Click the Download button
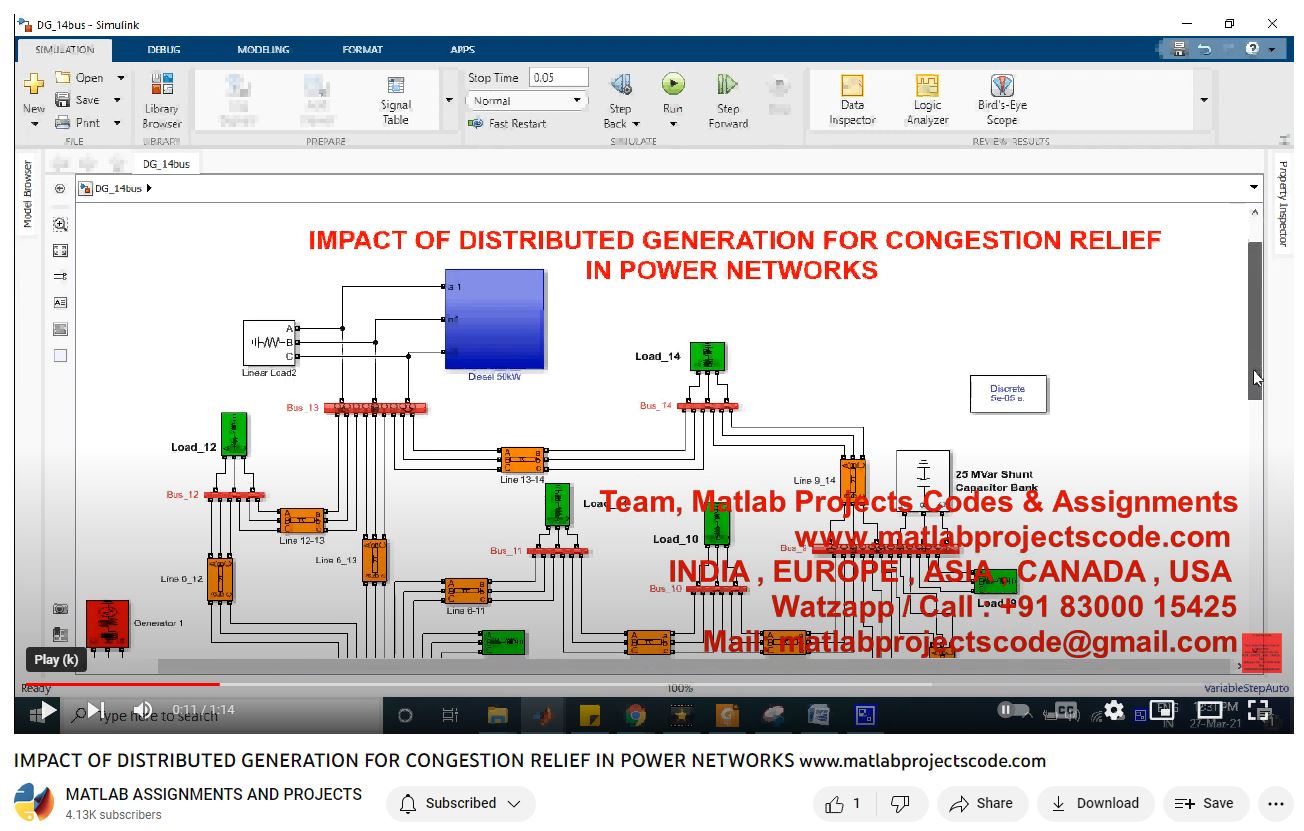 click(x=1095, y=803)
